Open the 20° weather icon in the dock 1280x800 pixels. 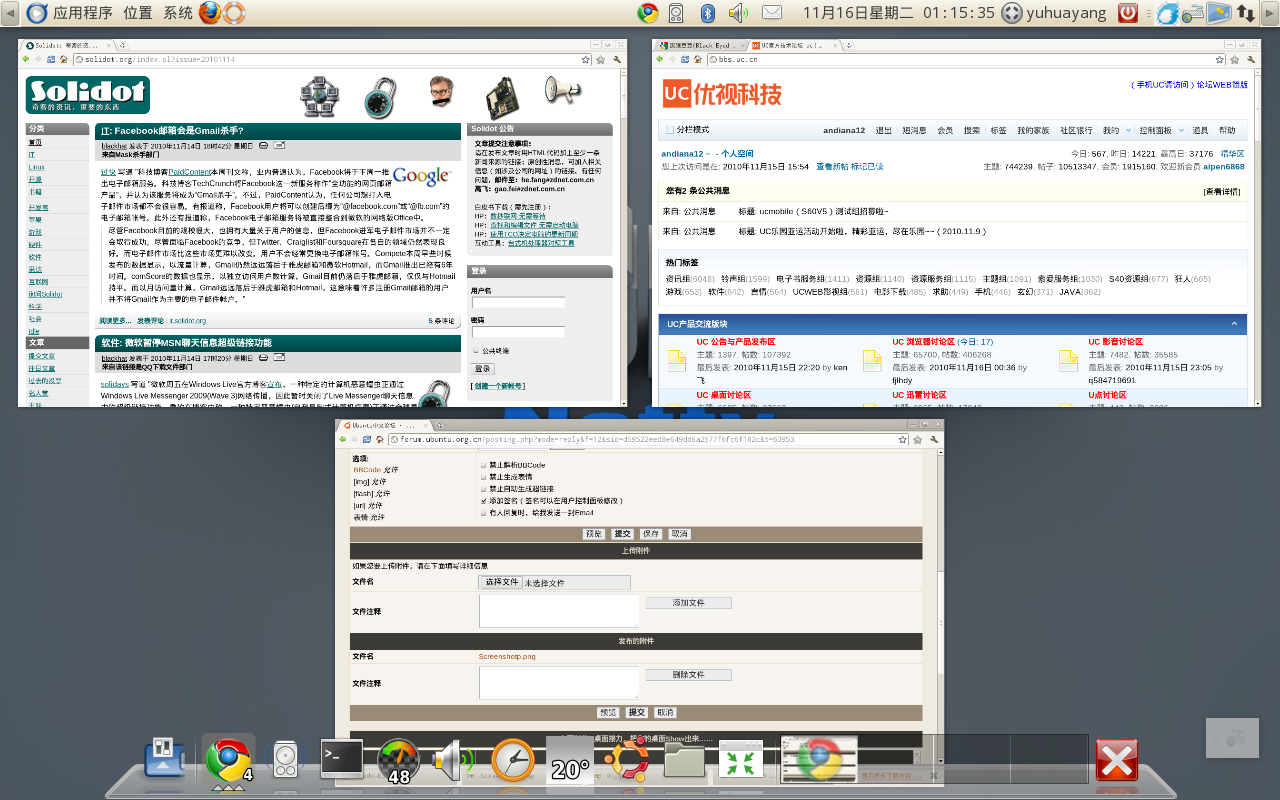[570, 761]
